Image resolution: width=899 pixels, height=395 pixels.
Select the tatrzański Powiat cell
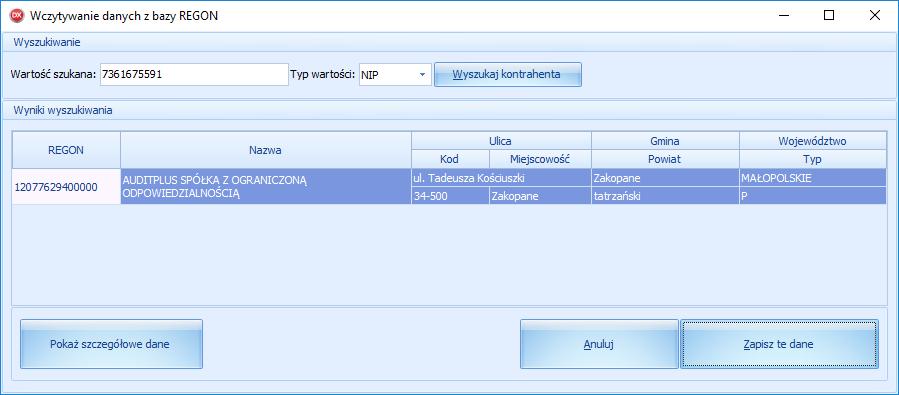point(665,196)
